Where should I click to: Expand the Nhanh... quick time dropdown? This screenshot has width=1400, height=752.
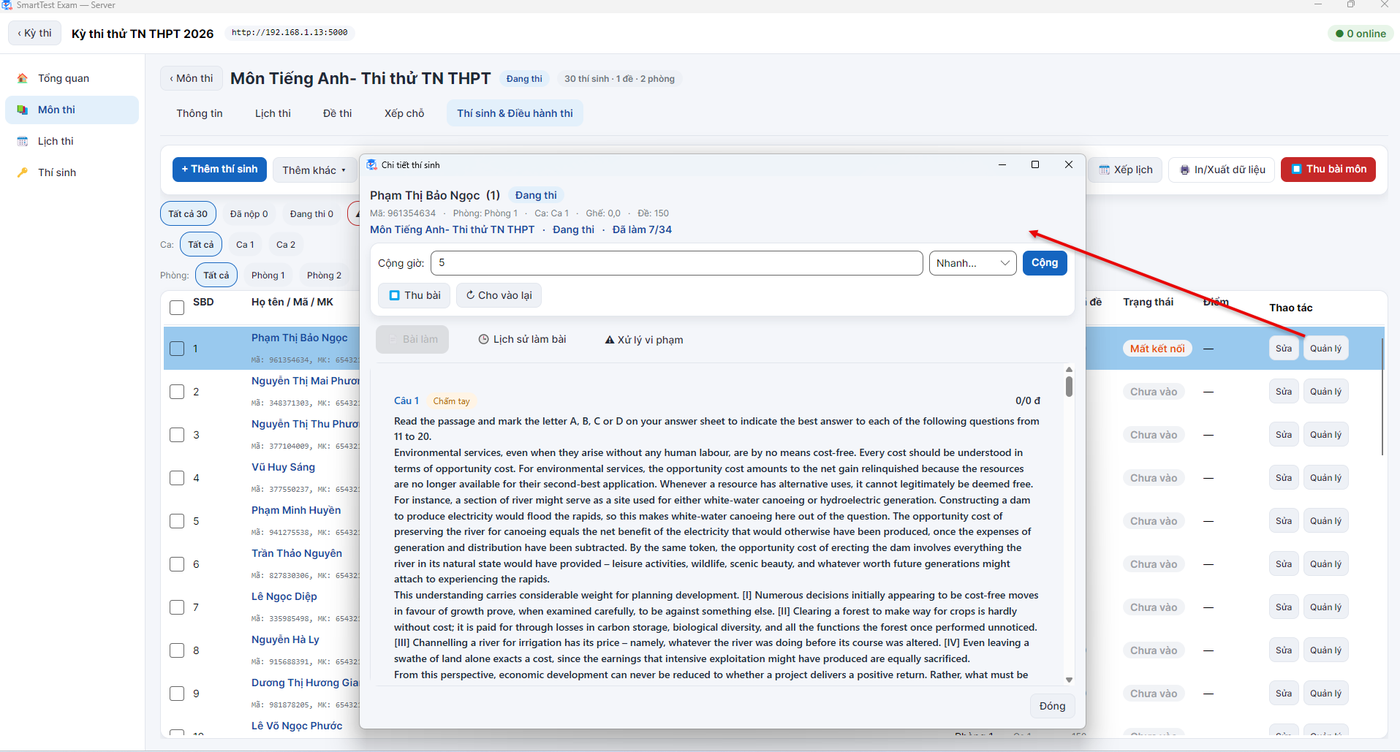click(x=973, y=263)
